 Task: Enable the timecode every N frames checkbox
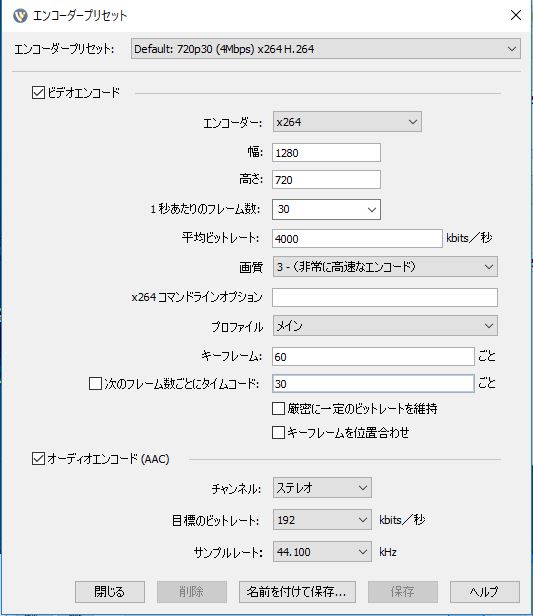[x=95, y=383]
